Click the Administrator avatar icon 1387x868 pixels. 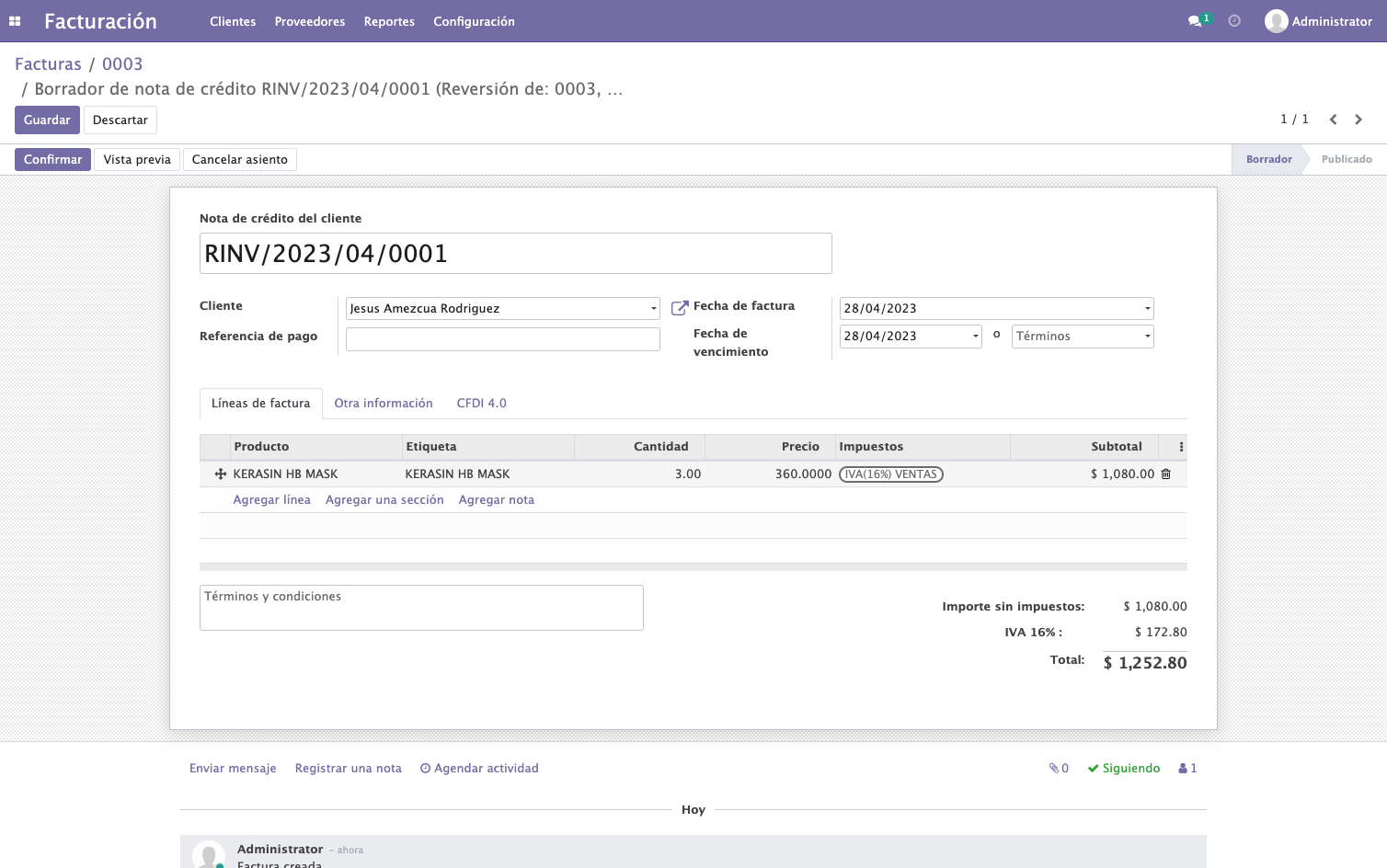pyautogui.click(x=1276, y=21)
